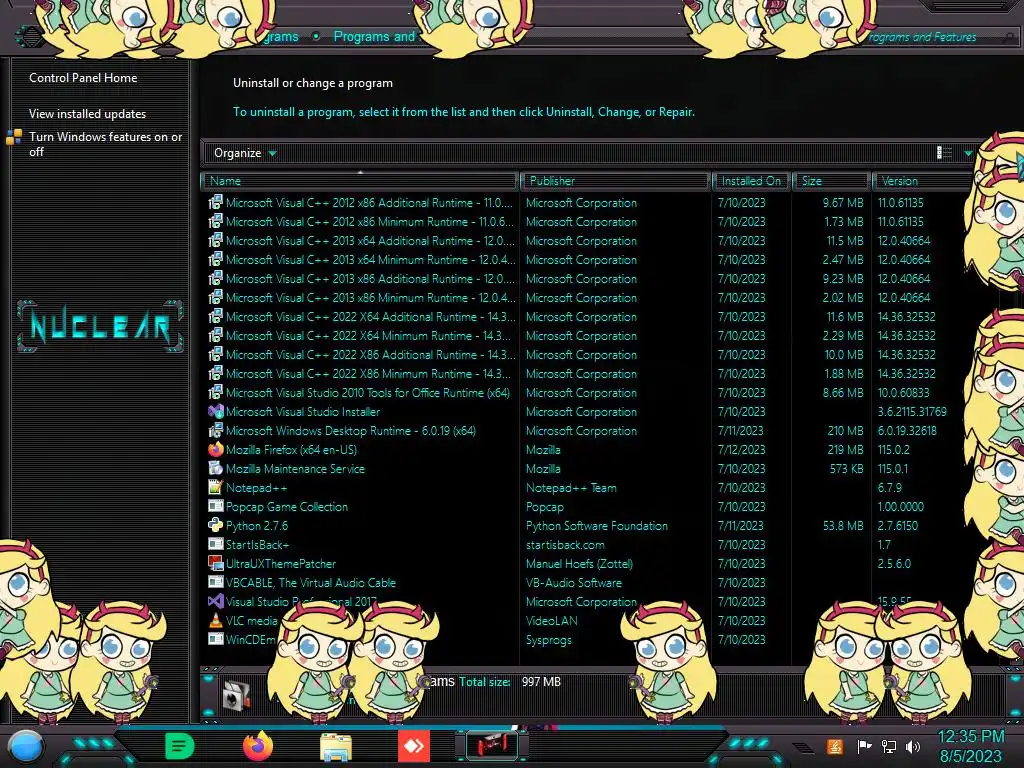
Task: Open the network tray icon
Action: 889,746
